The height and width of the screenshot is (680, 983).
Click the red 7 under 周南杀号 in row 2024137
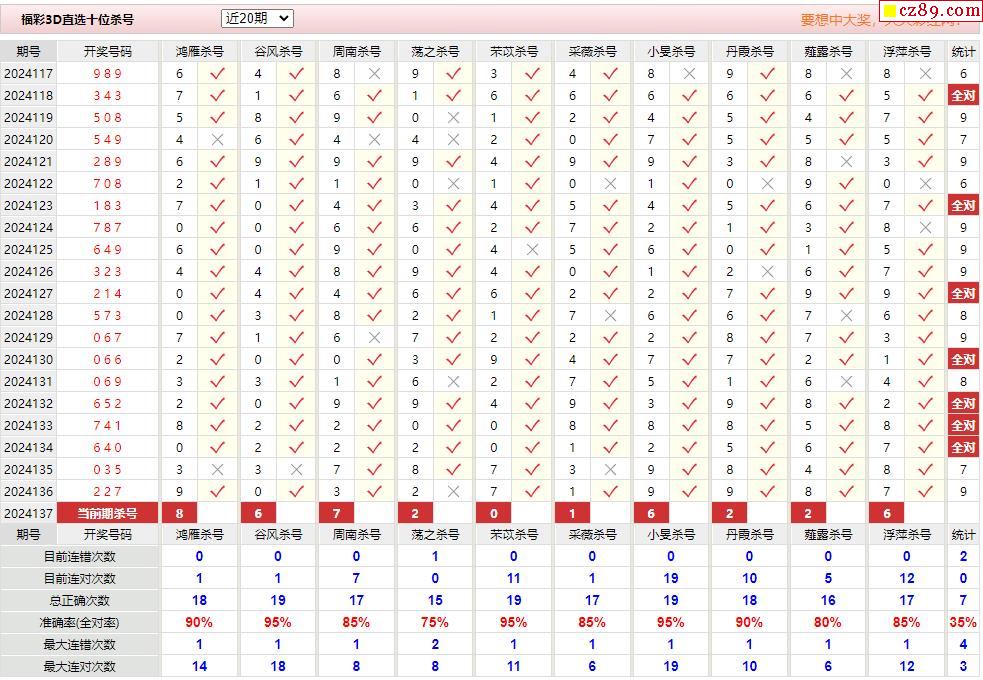[337, 513]
